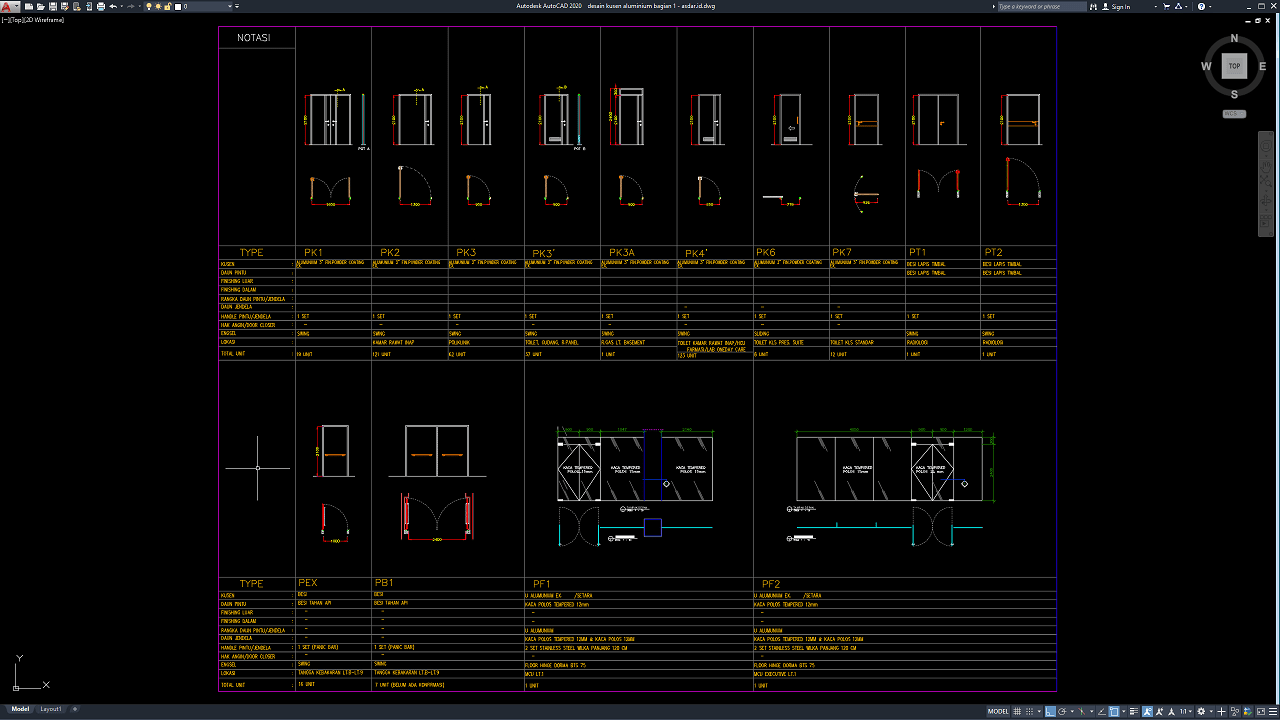Create a new drawing with the New icon
This screenshot has width=1280, height=720.
pyautogui.click(x=28, y=6)
